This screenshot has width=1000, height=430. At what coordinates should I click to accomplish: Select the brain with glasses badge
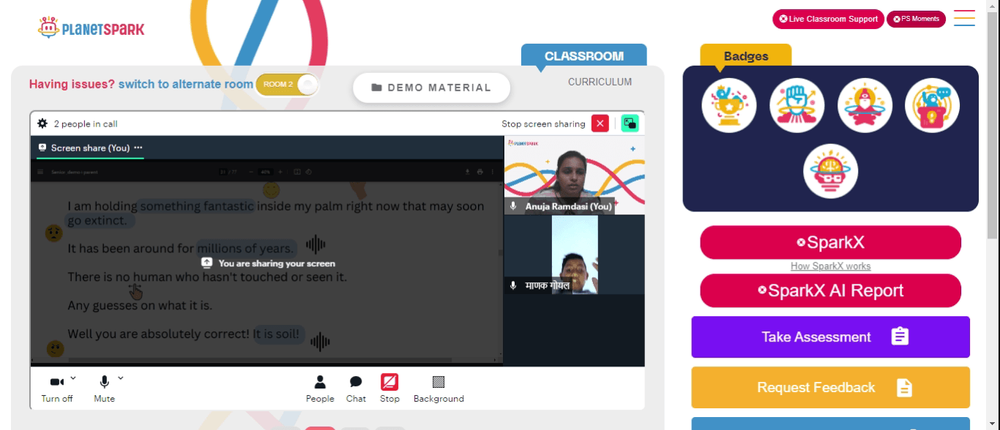tap(830, 171)
